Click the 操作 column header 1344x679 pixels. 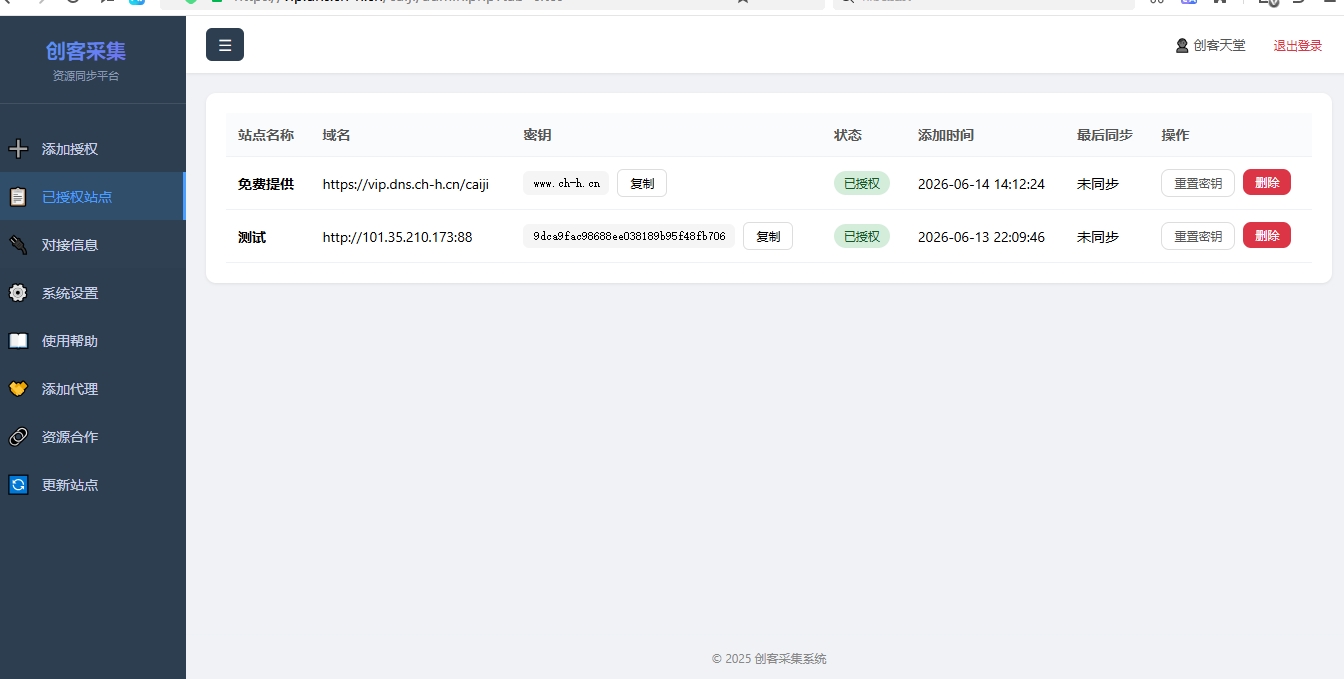(1175, 135)
